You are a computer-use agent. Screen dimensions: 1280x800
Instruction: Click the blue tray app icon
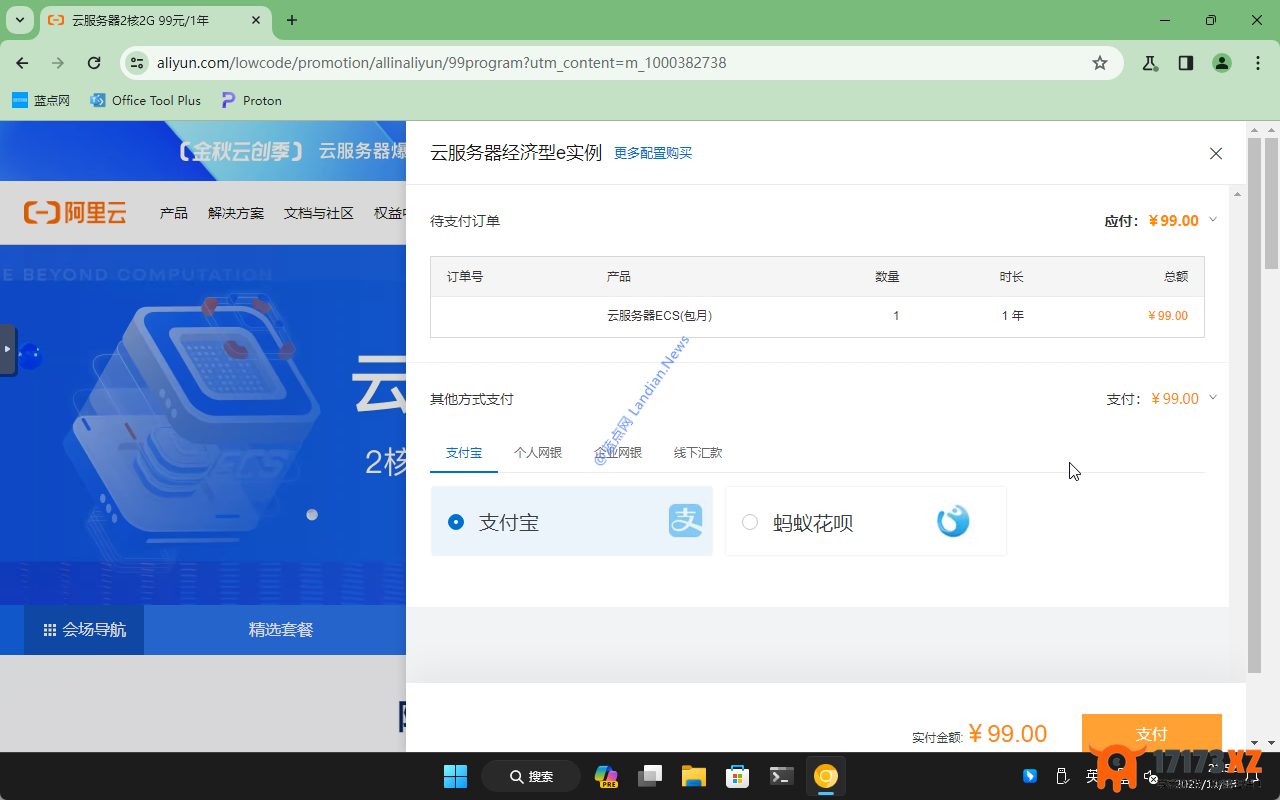pyautogui.click(x=1030, y=776)
